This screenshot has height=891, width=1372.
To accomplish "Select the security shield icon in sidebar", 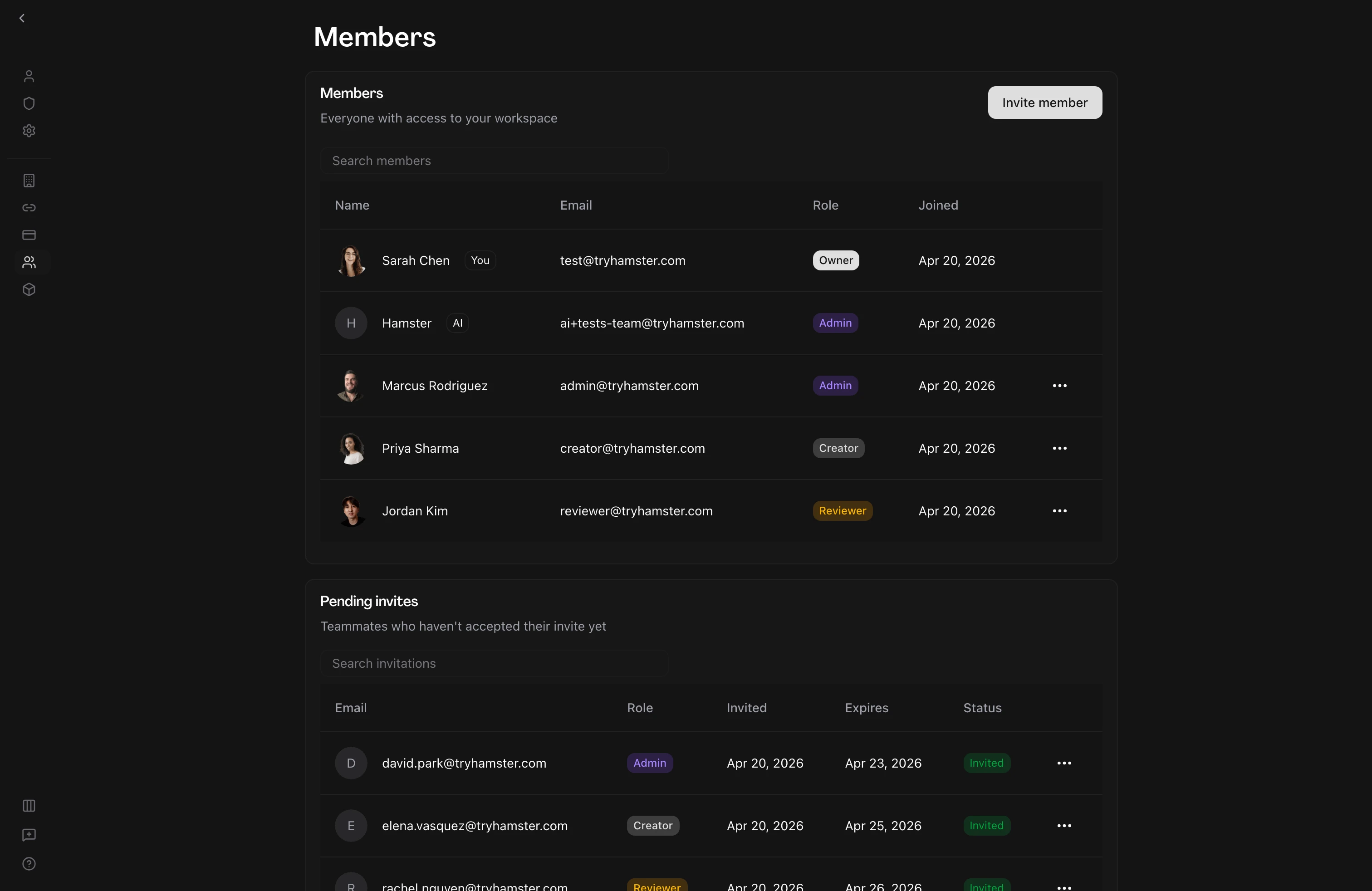I will tap(29, 103).
